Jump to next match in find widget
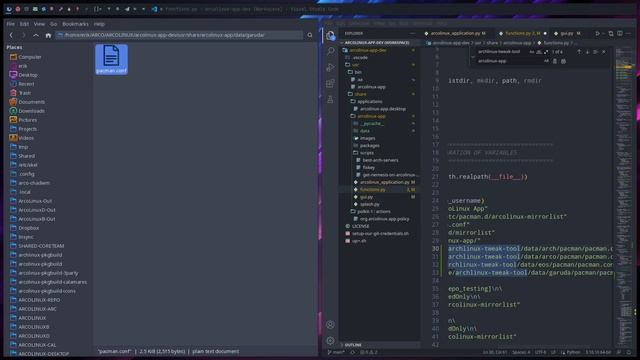Screen dimensions: 640x360 587,52
